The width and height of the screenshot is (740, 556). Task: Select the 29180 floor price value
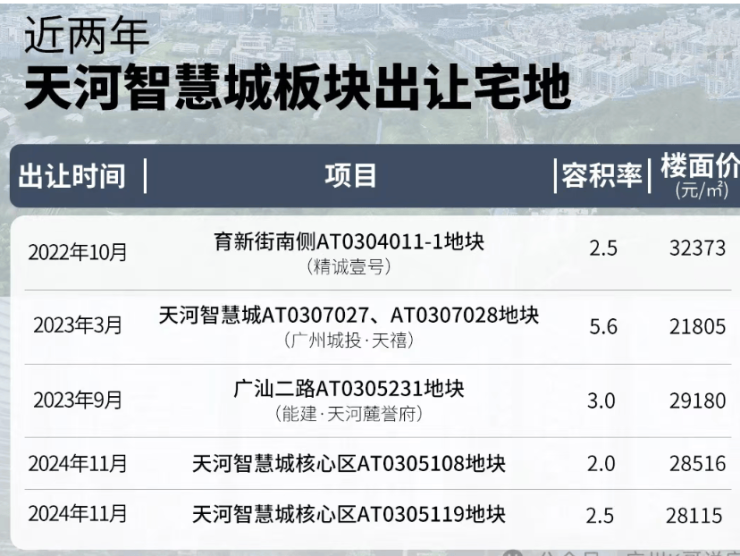click(698, 401)
